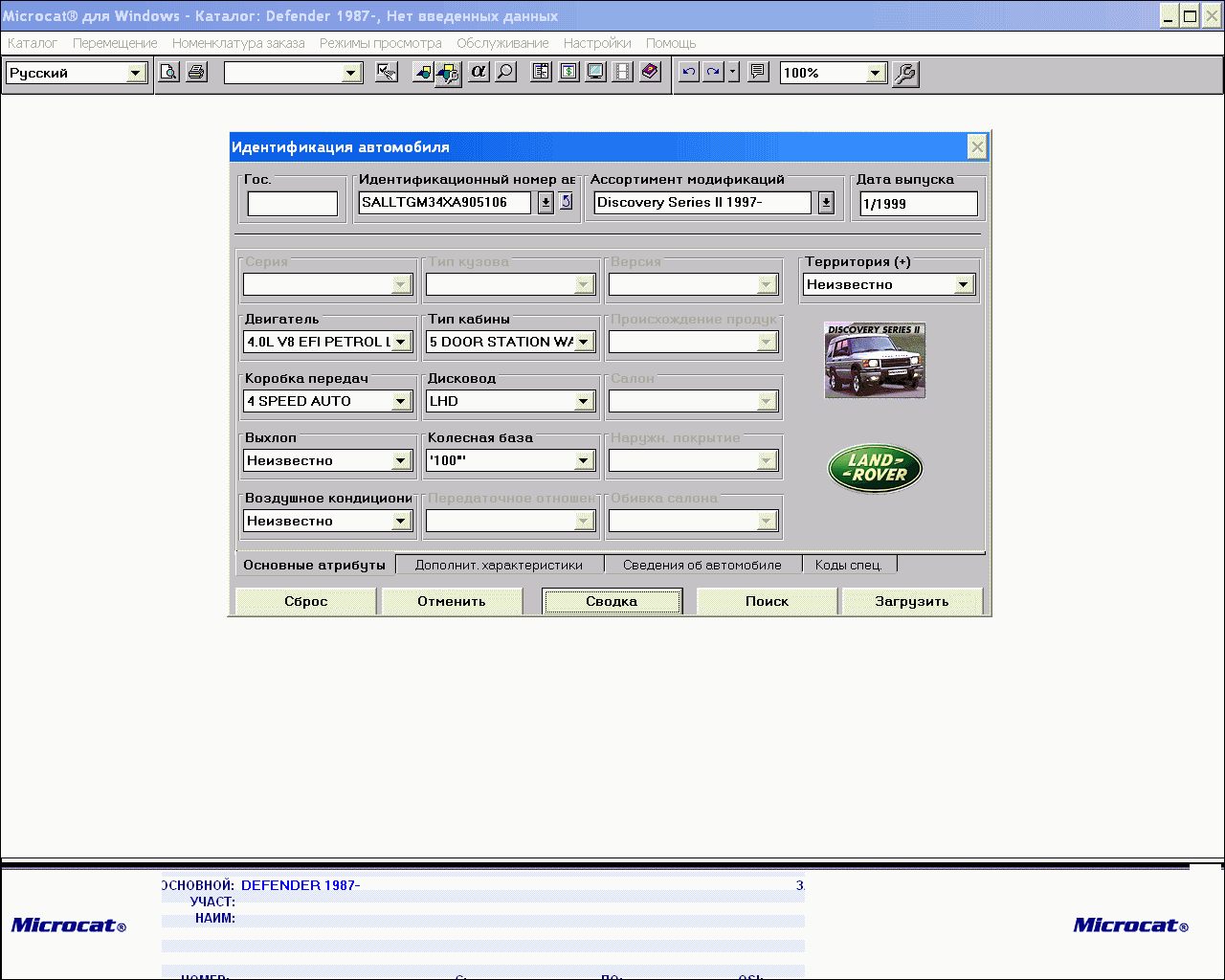Expand the VIN number history dropdown
1225x980 pixels.
[x=546, y=202]
